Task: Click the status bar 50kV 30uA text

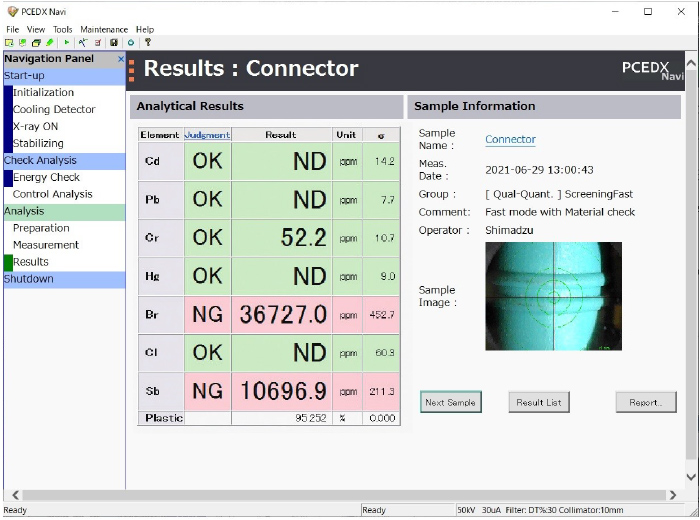Action: tap(479, 510)
